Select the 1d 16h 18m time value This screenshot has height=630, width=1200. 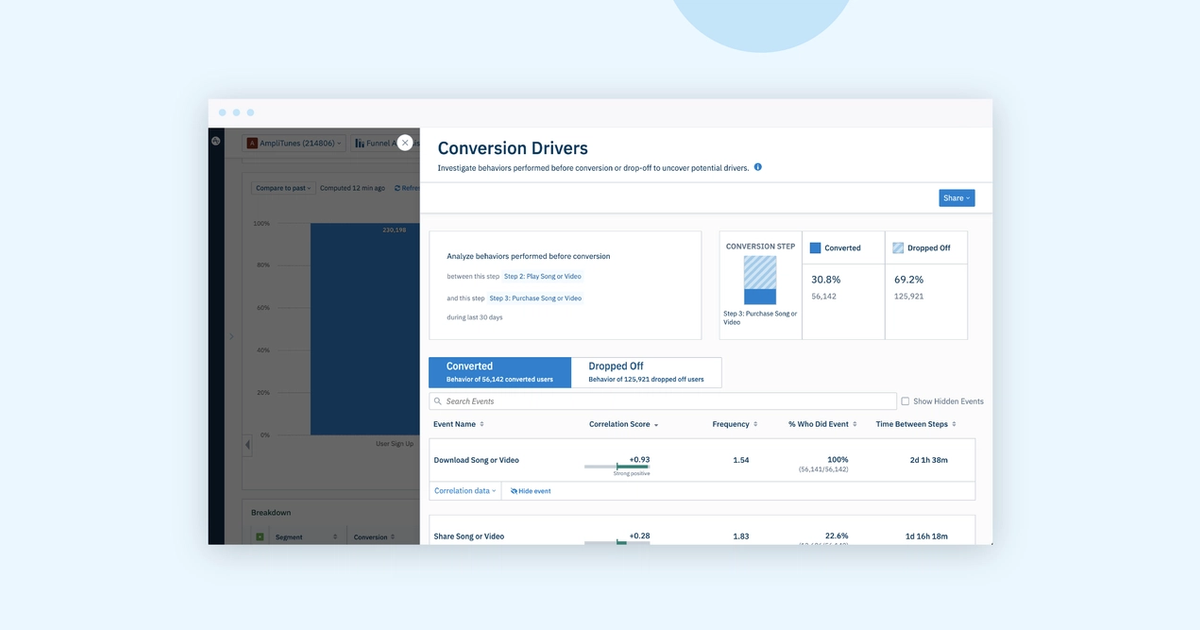(927, 537)
